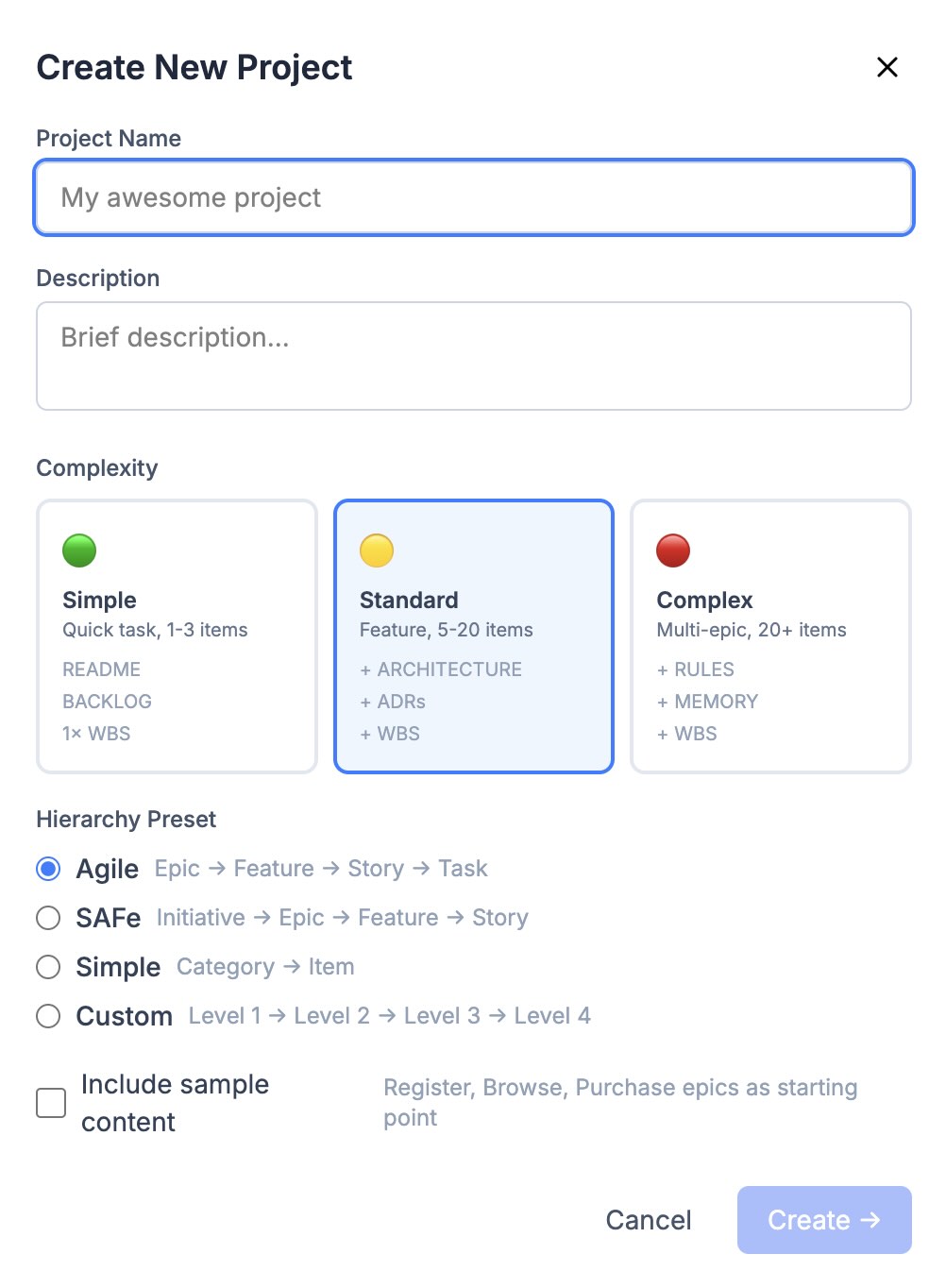Image resolution: width=946 pixels, height=1288 pixels.
Task: Click the yellow Standard complexity circle
Action: point(377,551)
